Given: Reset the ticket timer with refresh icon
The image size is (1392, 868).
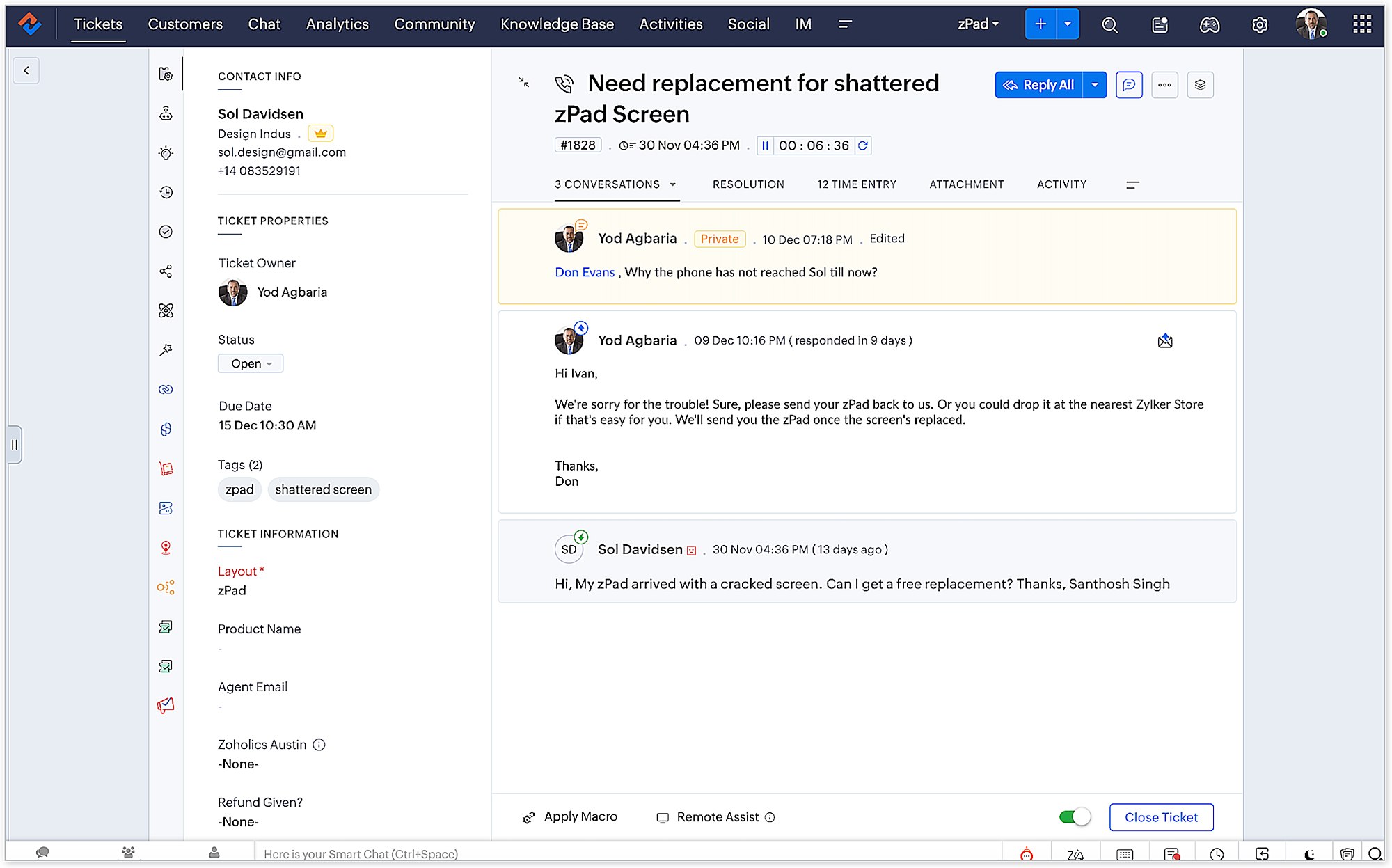Looking at the screenshot, I should pyautogui.click(x=863, y=145).
